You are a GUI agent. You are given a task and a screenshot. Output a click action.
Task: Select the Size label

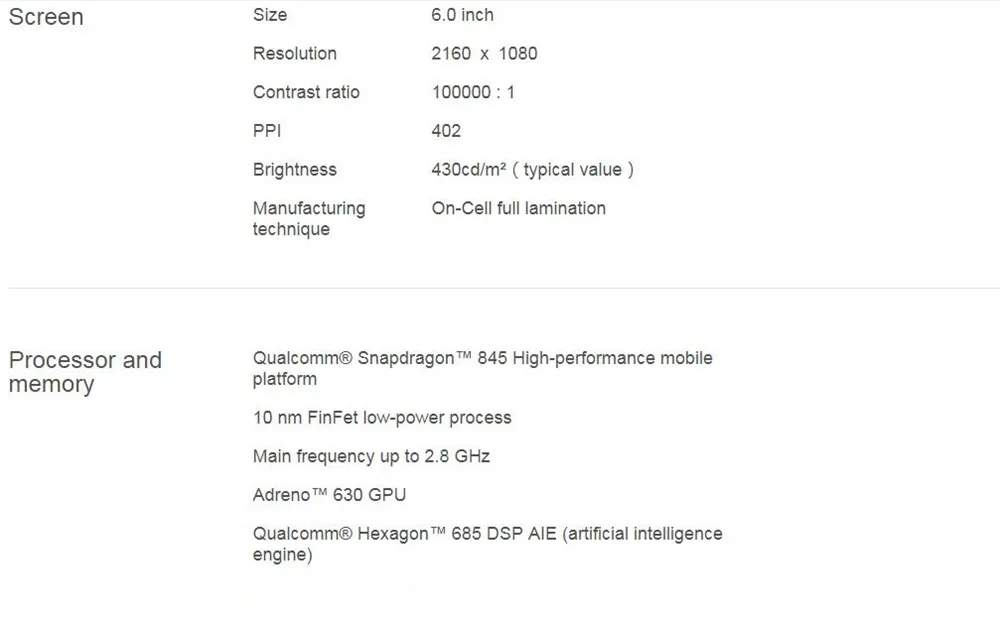[270, 15]
